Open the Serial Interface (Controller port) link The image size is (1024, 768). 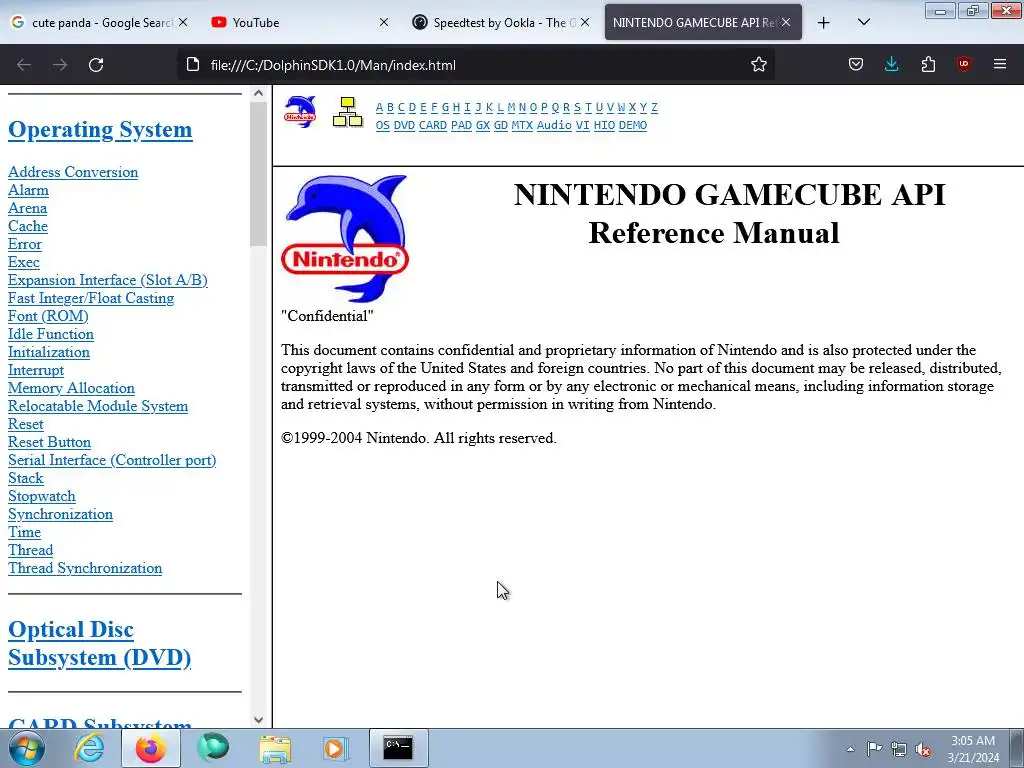[x=112, y=460]
